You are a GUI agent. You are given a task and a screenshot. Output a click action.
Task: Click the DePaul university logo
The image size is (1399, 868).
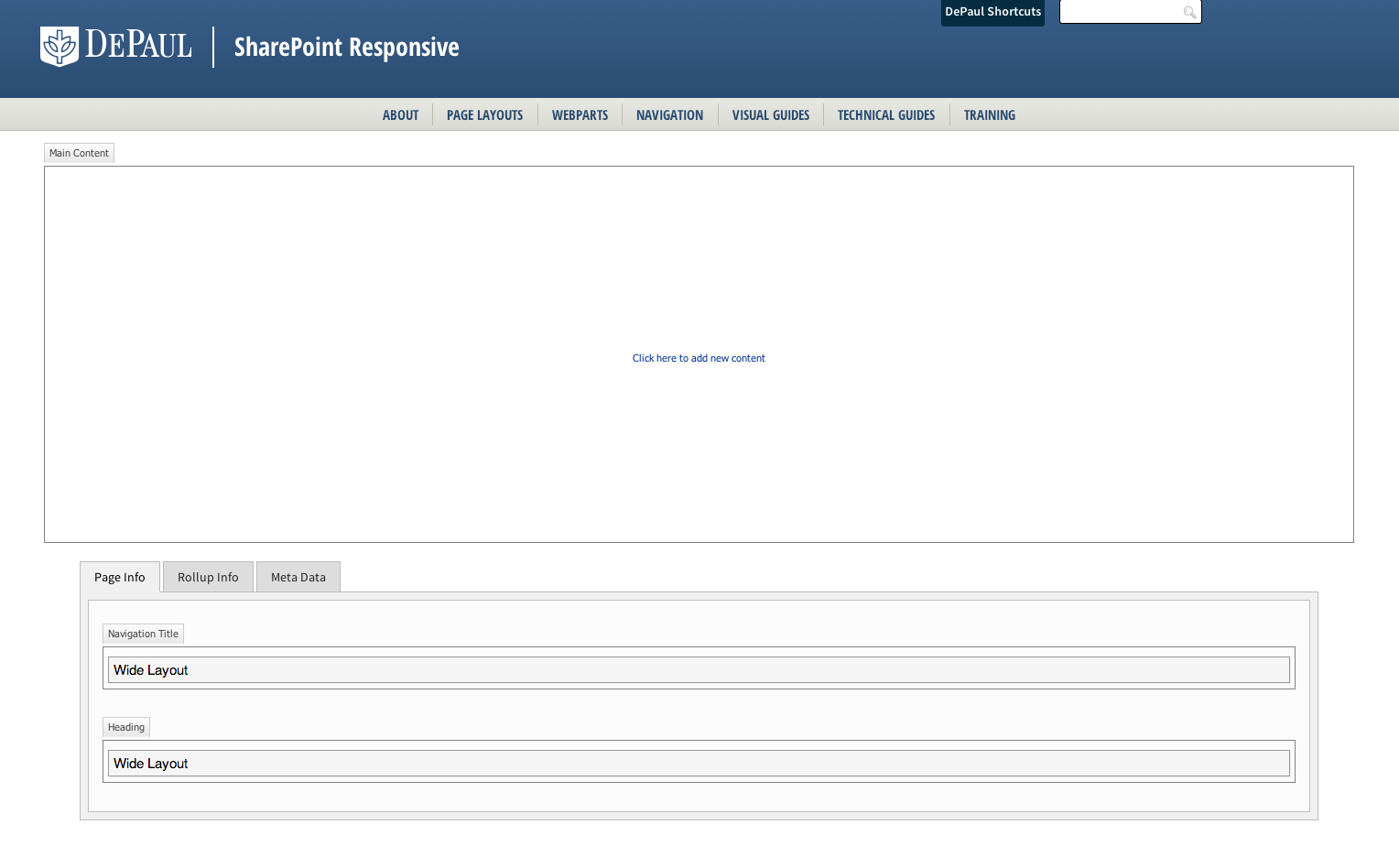(x=116, y=46)
